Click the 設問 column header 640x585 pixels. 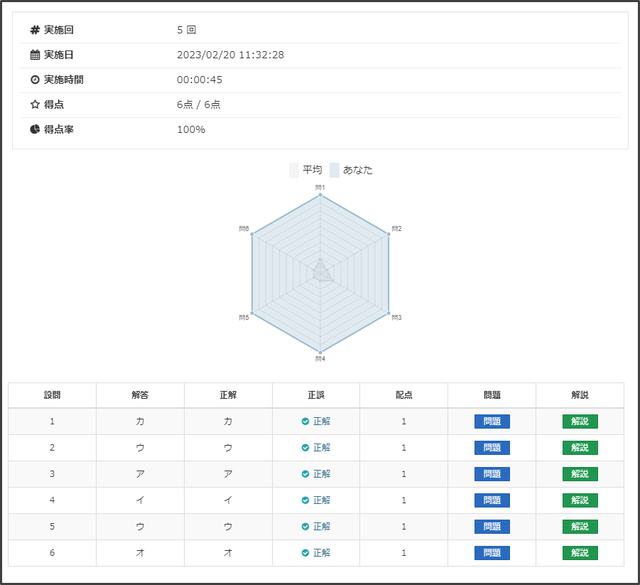coord(52,395)
